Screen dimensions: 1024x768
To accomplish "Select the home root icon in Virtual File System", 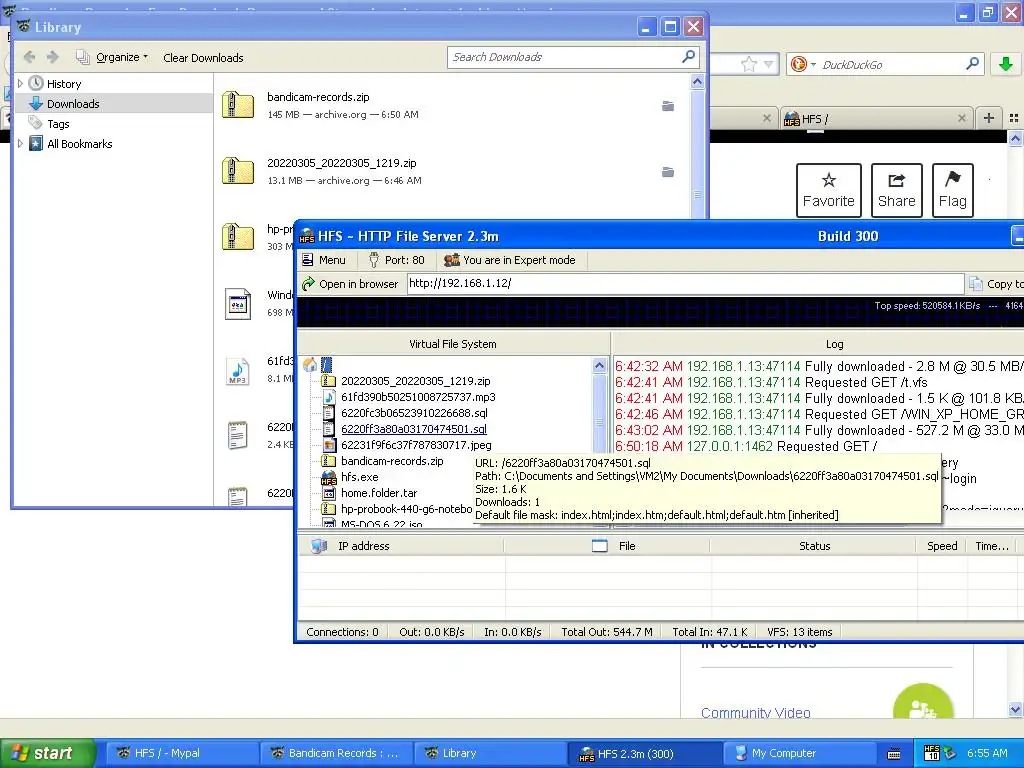I will (x=310, y=365).
